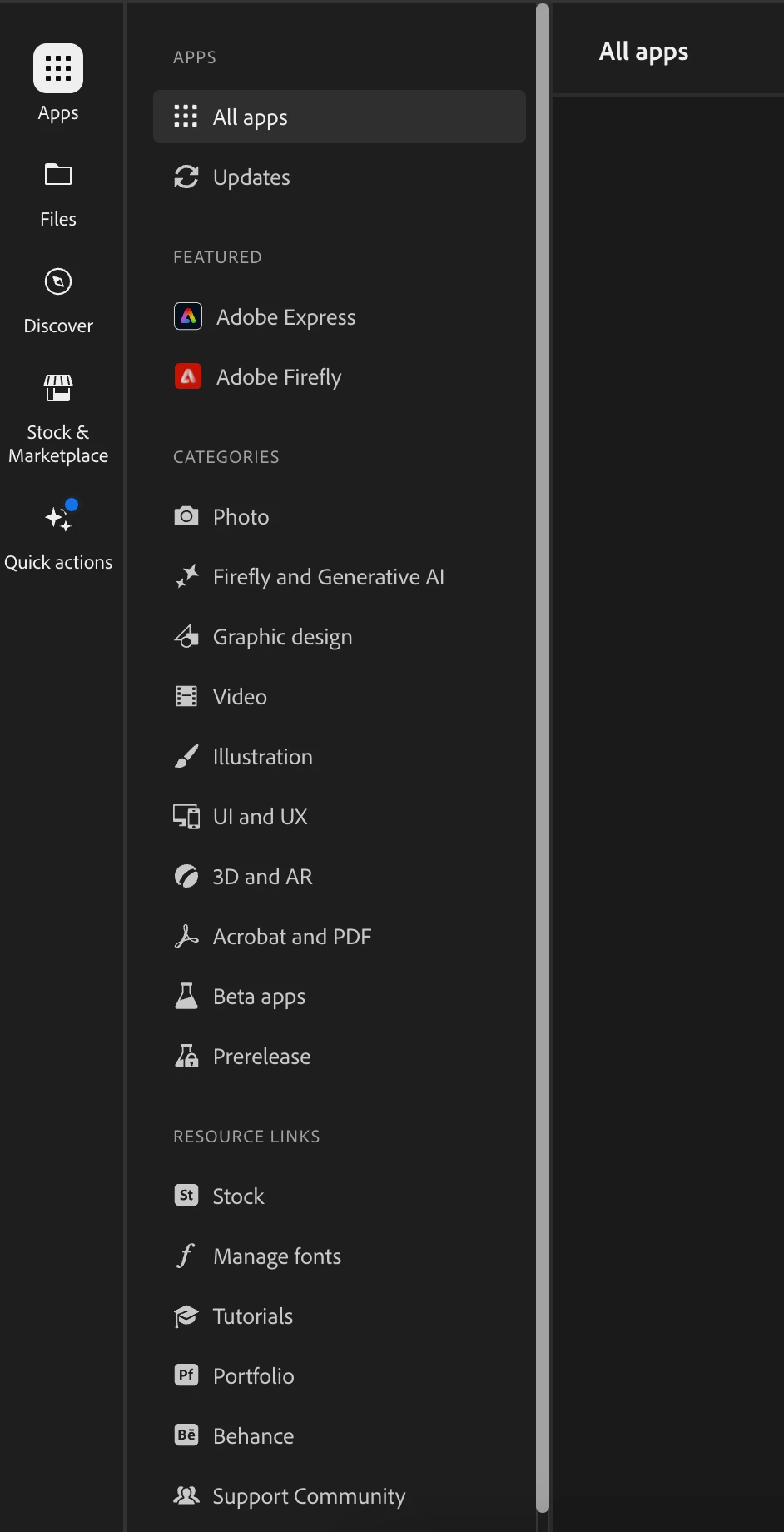This screenshot has height=1532, width=784.
Task: Click the UI and UX devices icon
Action: coord(186,816)
